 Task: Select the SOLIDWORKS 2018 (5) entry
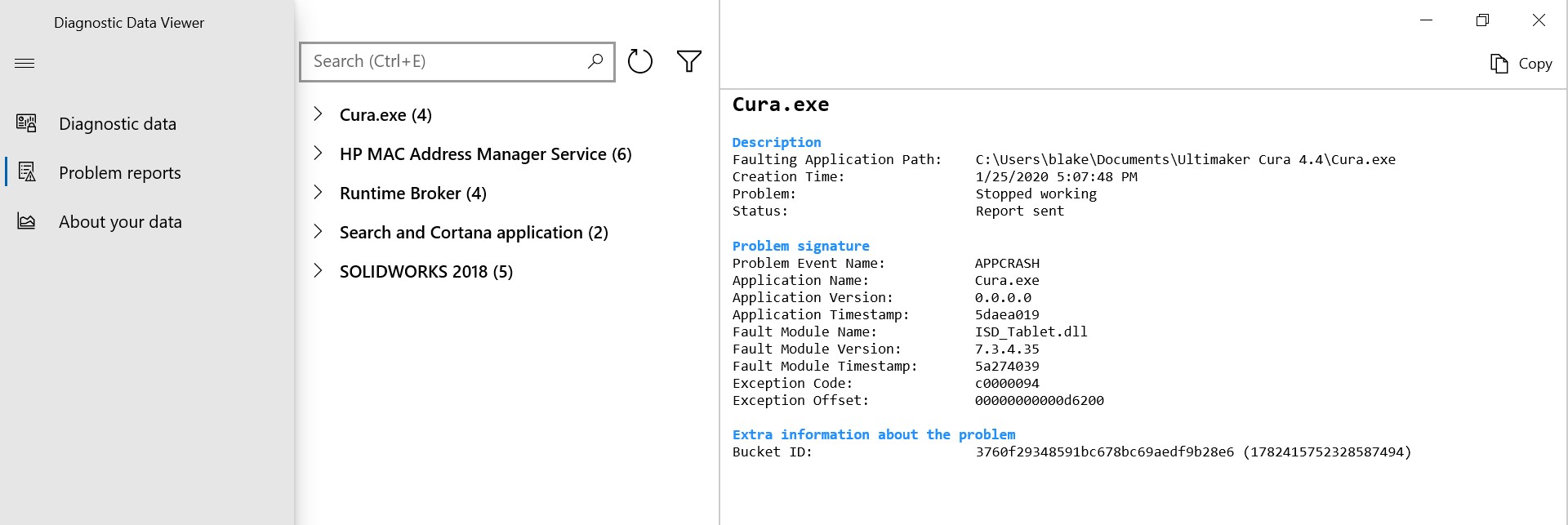point(426,272)
